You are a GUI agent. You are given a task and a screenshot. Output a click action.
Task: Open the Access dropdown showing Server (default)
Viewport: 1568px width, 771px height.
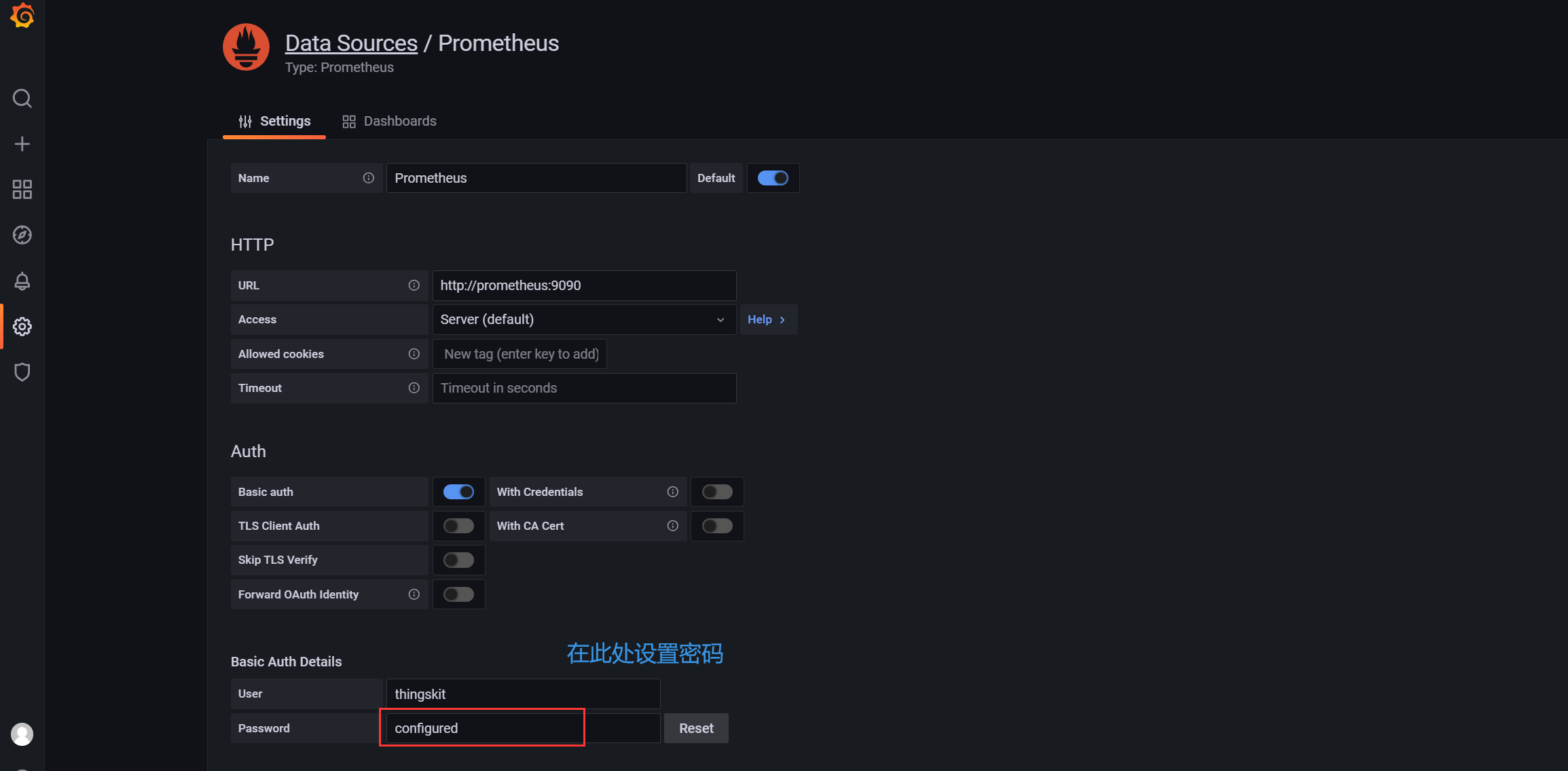click(x=584, y=319)
